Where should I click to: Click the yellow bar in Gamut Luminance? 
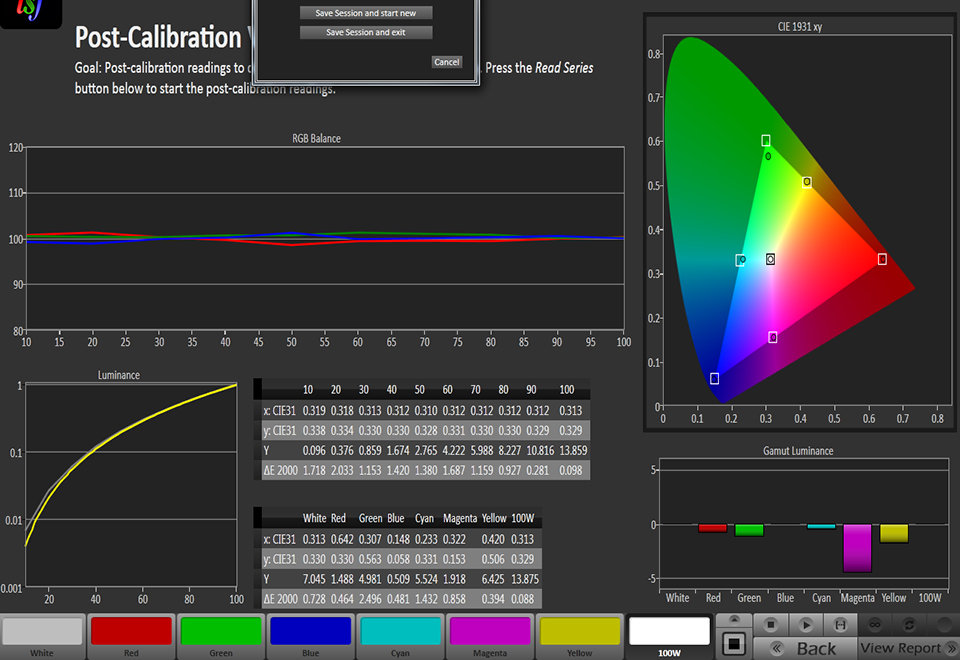pos(894,533)
